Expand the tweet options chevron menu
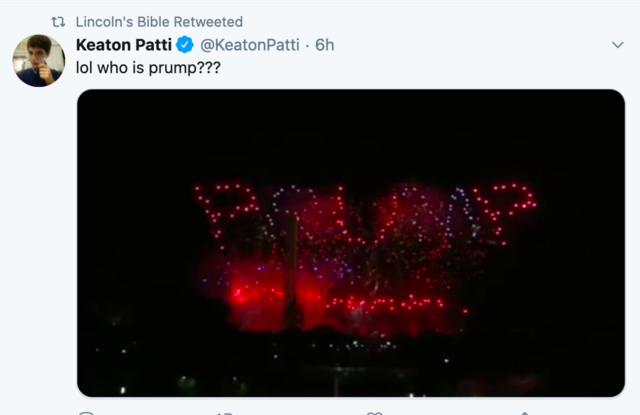 [x=618, y=44]
